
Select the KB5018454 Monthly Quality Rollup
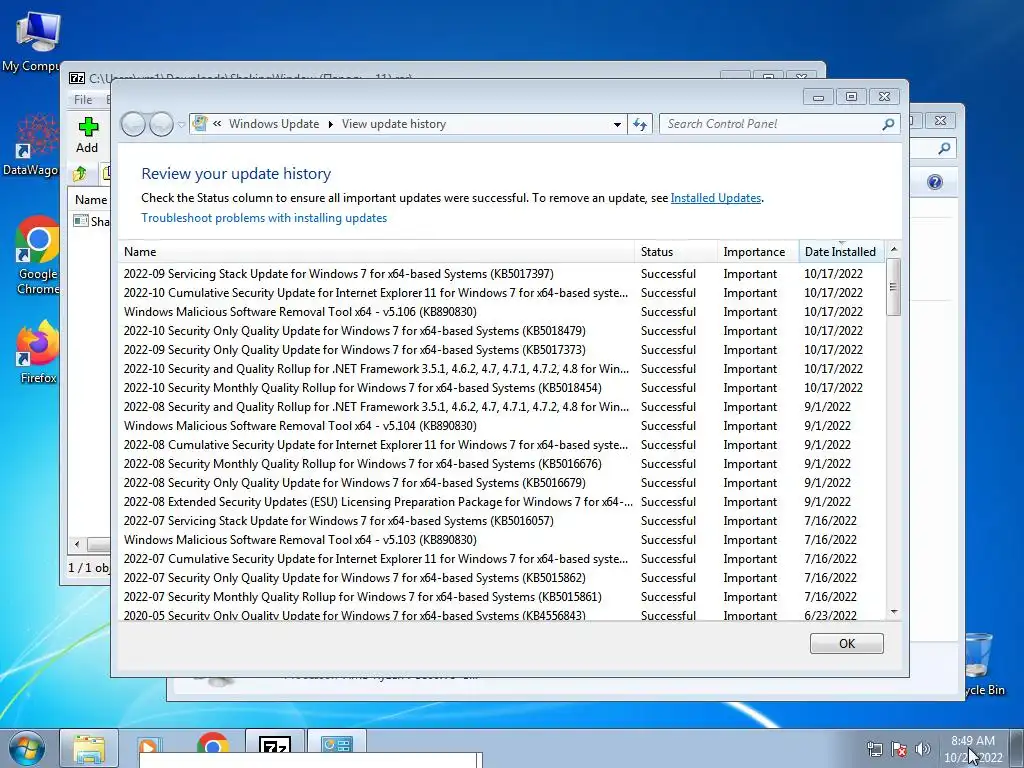point(502,388)
